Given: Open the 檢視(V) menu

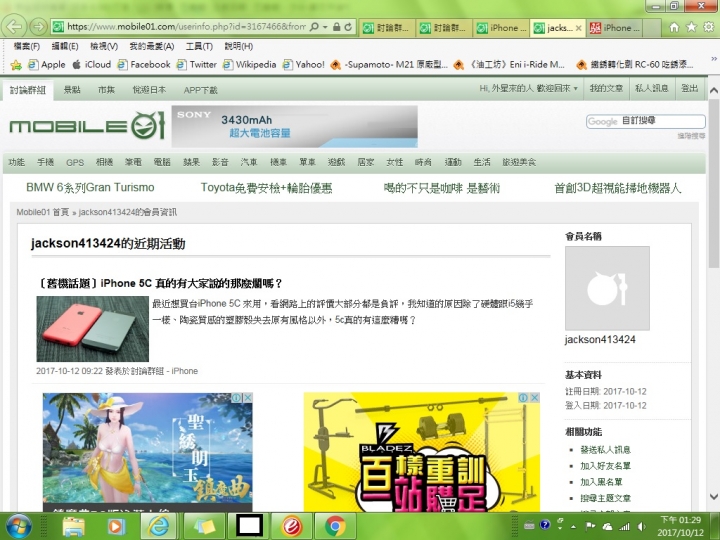Looking at the screenshot, I should 104,46.
